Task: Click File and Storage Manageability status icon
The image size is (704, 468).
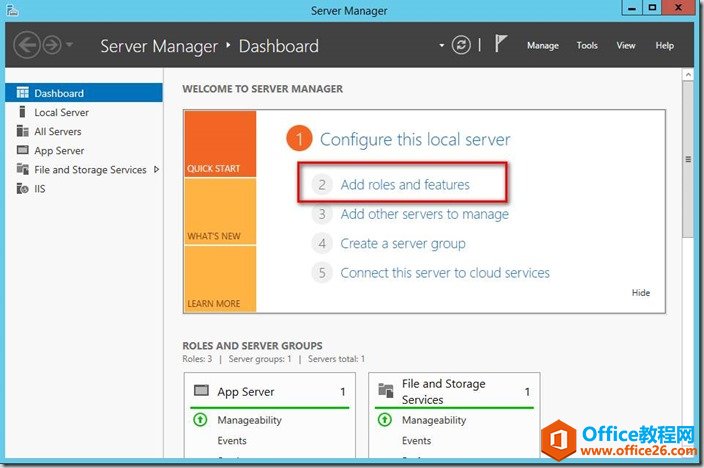Action: 385,419
